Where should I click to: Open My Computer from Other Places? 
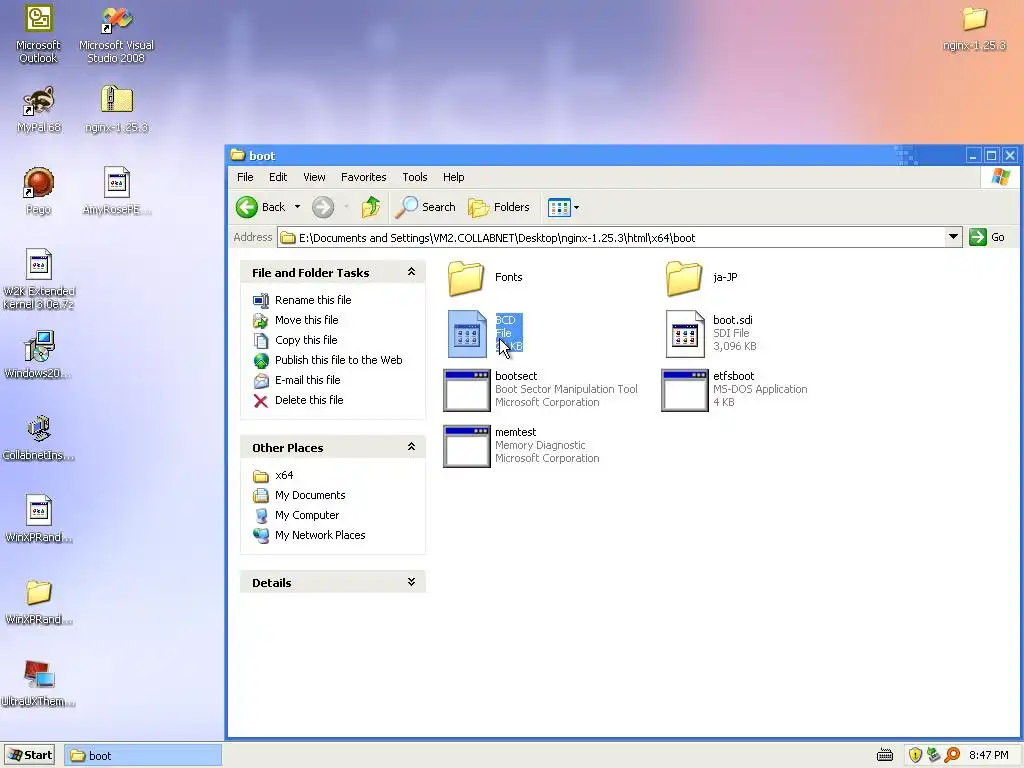pyautogui.click(x=307, y=515)
